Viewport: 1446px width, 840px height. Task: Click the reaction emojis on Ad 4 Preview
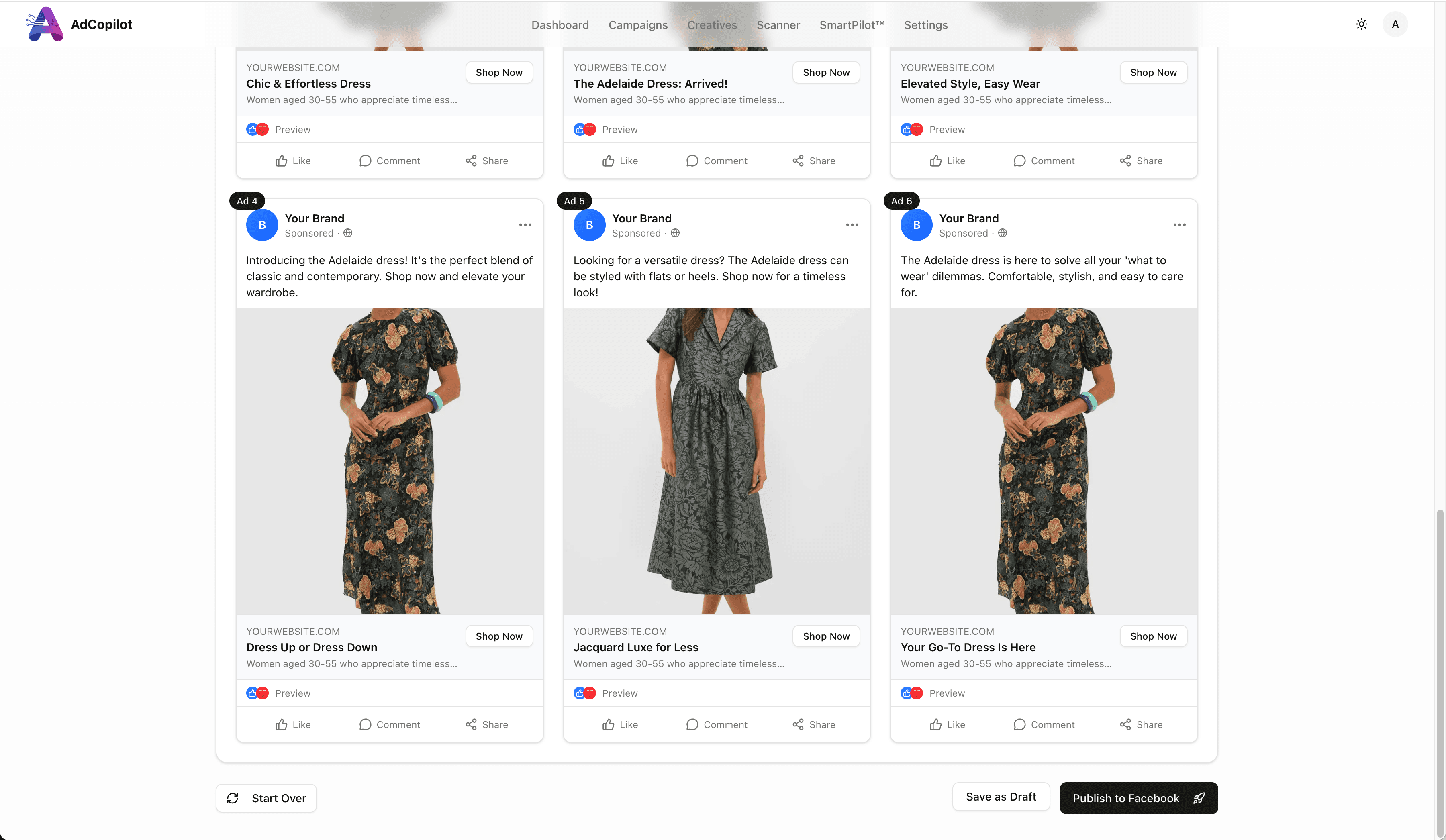[257, 693]
